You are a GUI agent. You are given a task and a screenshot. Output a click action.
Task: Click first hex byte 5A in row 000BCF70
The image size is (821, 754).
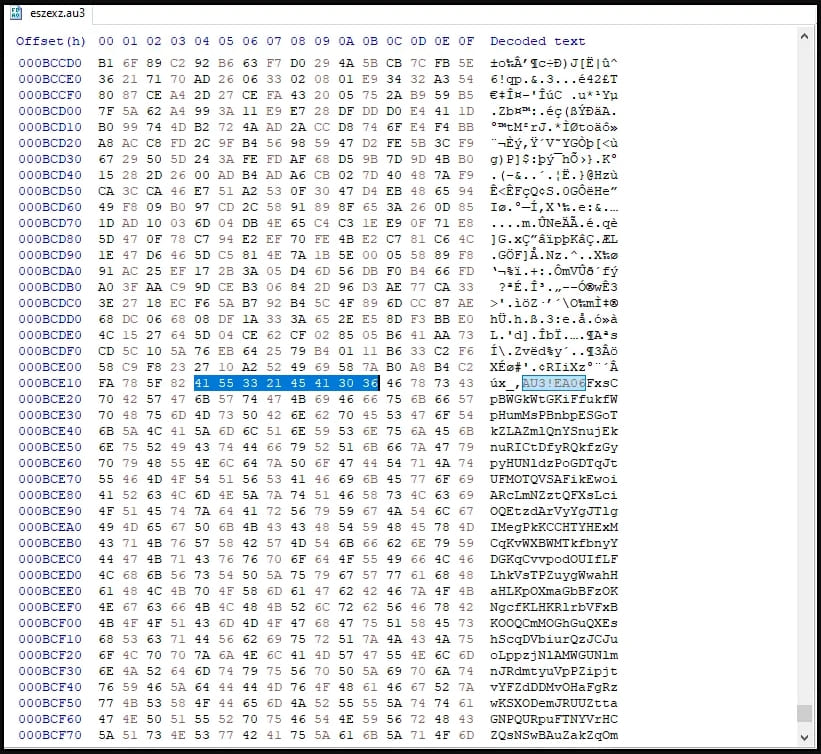[x=106, y=735]
